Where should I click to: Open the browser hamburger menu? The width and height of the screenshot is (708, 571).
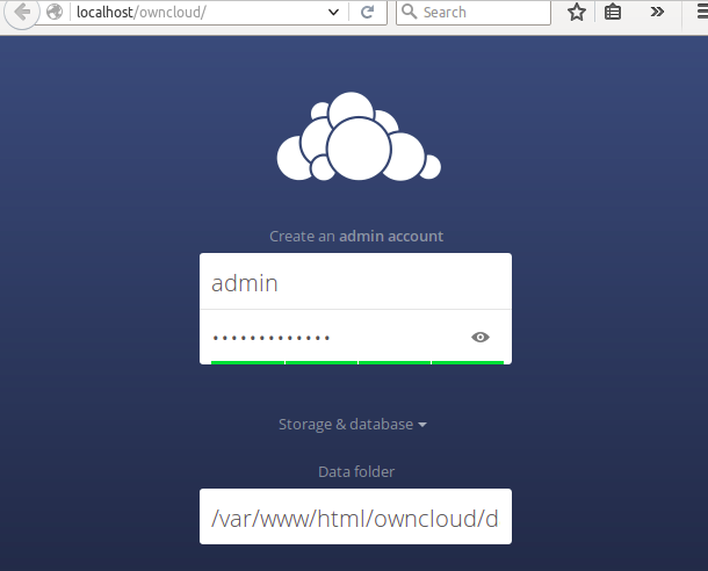[x=702, y=12]
